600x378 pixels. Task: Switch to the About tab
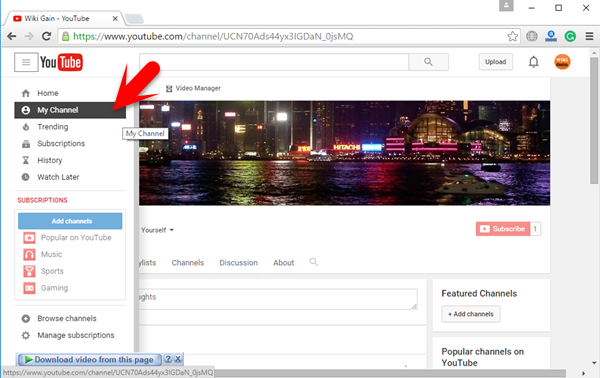tap(284, 263)
